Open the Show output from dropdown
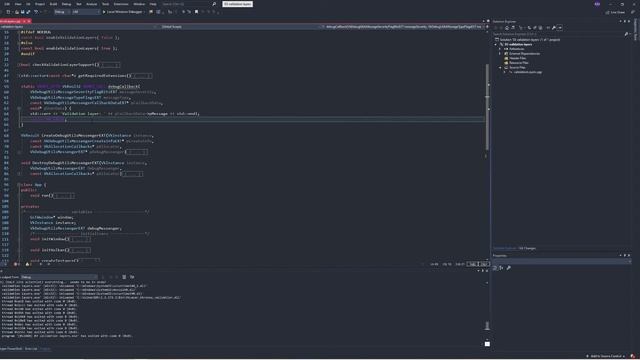The width and height of the screenshot is (640, 360). 59,277
